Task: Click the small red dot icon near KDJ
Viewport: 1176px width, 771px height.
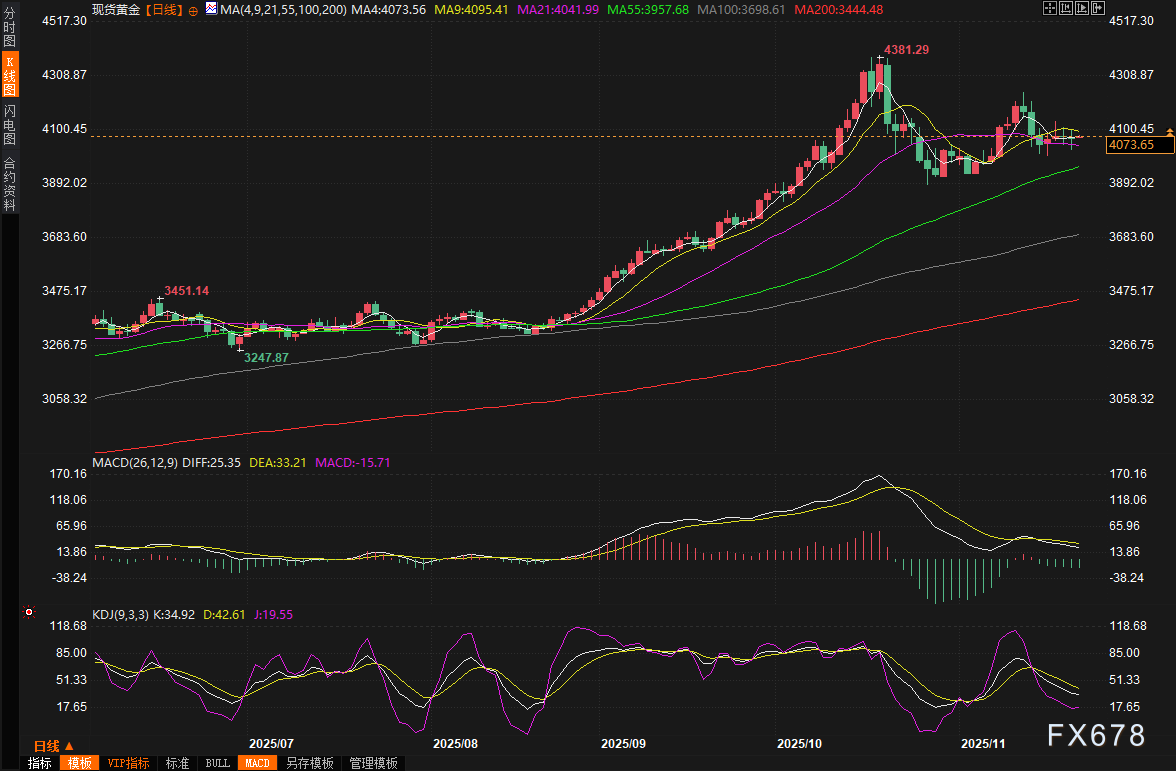Action: (29, 612)
